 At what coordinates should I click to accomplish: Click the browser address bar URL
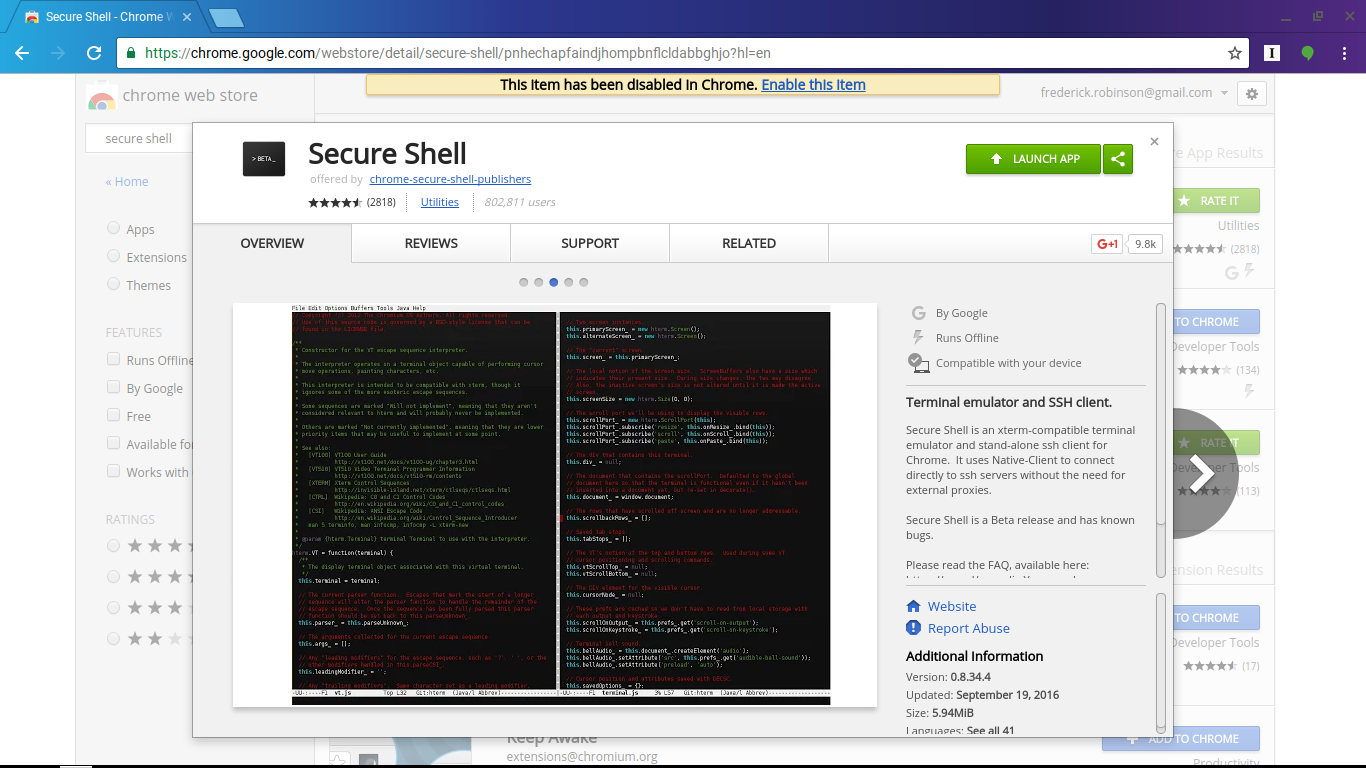point(458,53)
